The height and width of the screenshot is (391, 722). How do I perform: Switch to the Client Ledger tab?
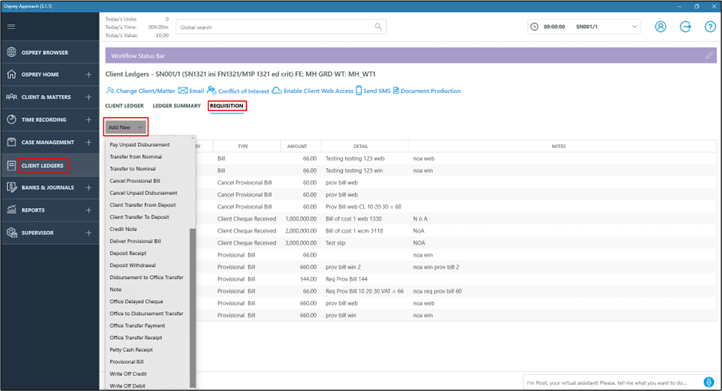(x=124, y=105)
